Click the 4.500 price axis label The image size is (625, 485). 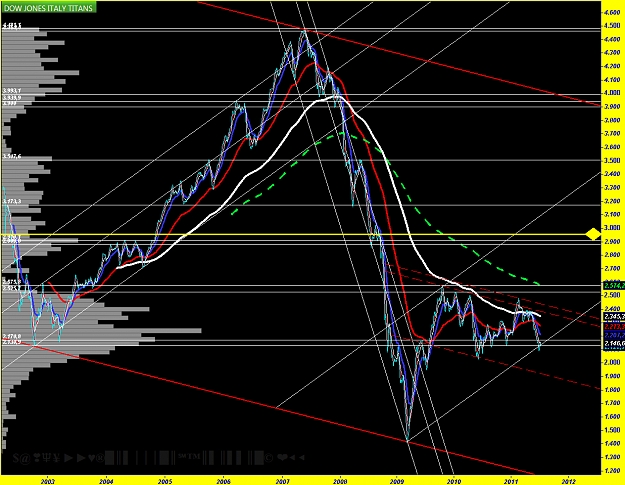point(612,26)
